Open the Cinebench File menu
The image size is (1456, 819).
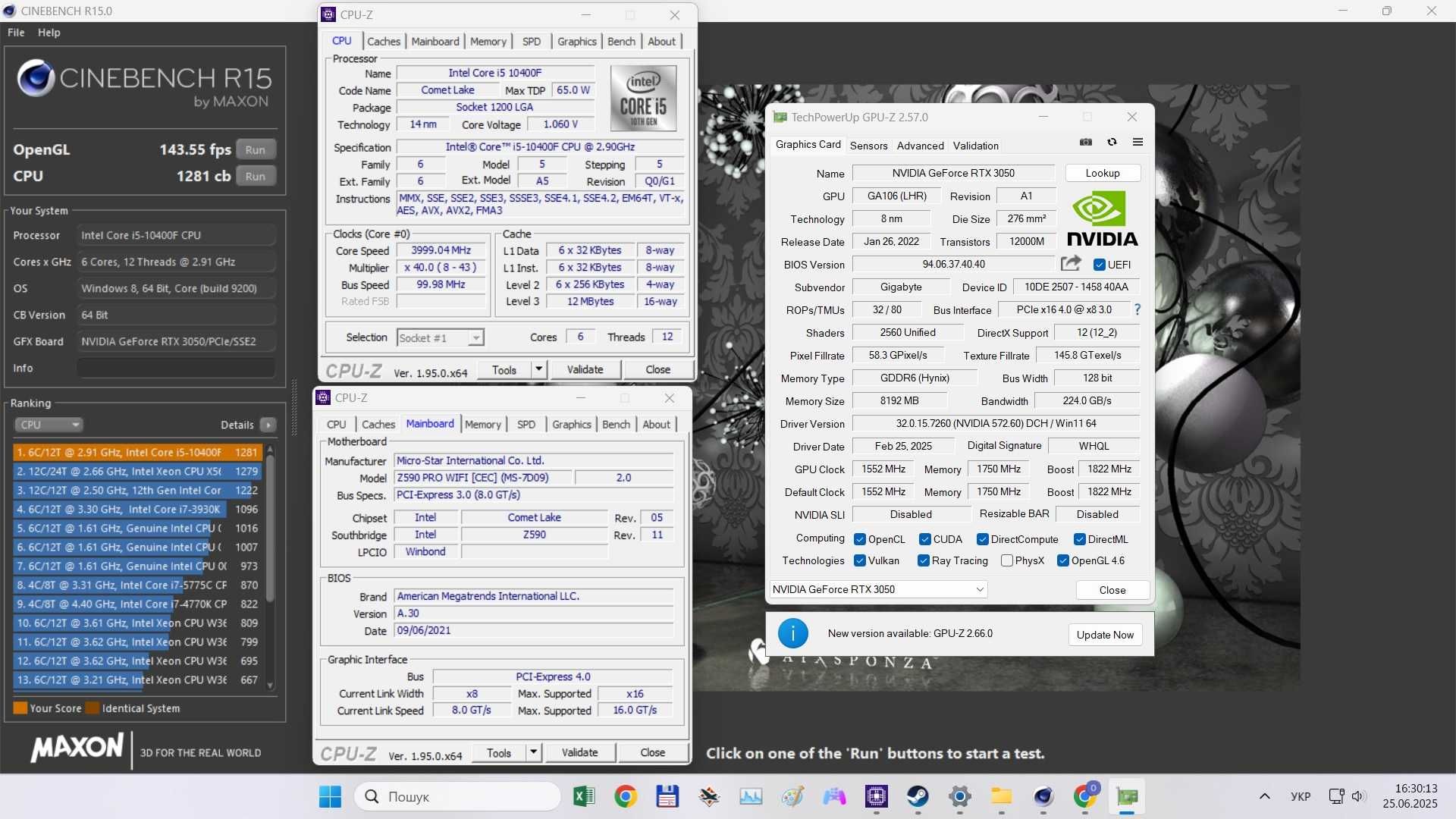click(16, 33)
